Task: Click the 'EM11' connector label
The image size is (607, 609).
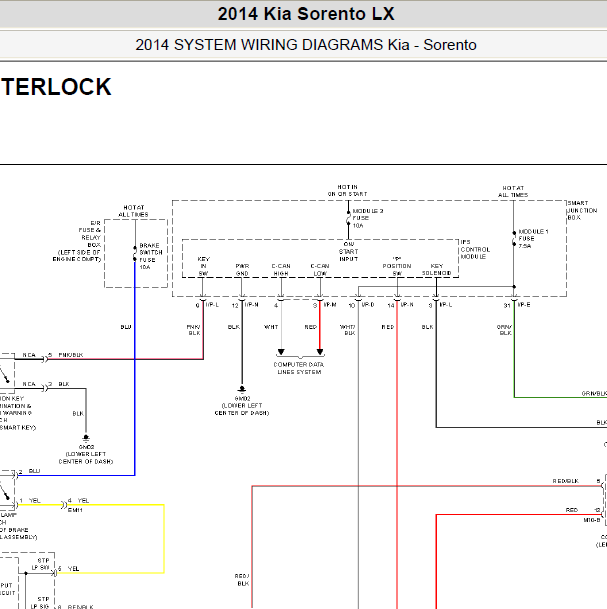Action: click(75, 510)
